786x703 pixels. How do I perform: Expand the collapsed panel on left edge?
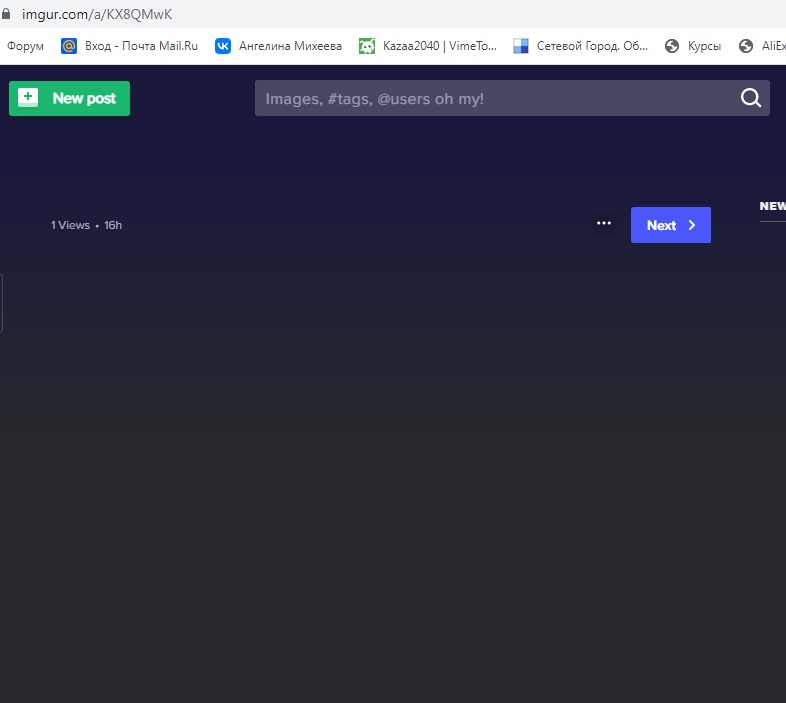pyautogui.click(x=2, y=303)
